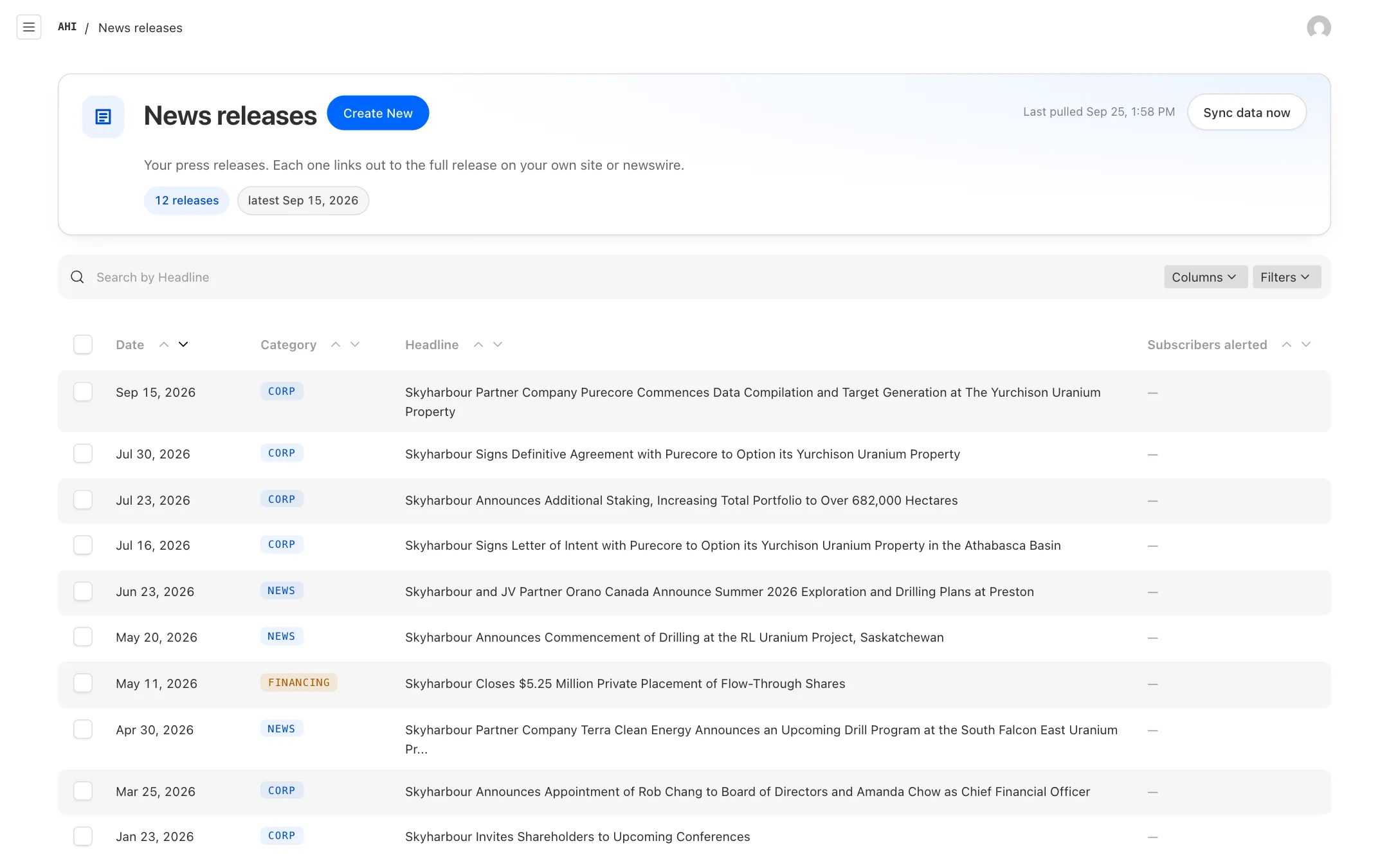Click the Category column header
Viewport: 1389px width, 868px height.
(288, 345)
